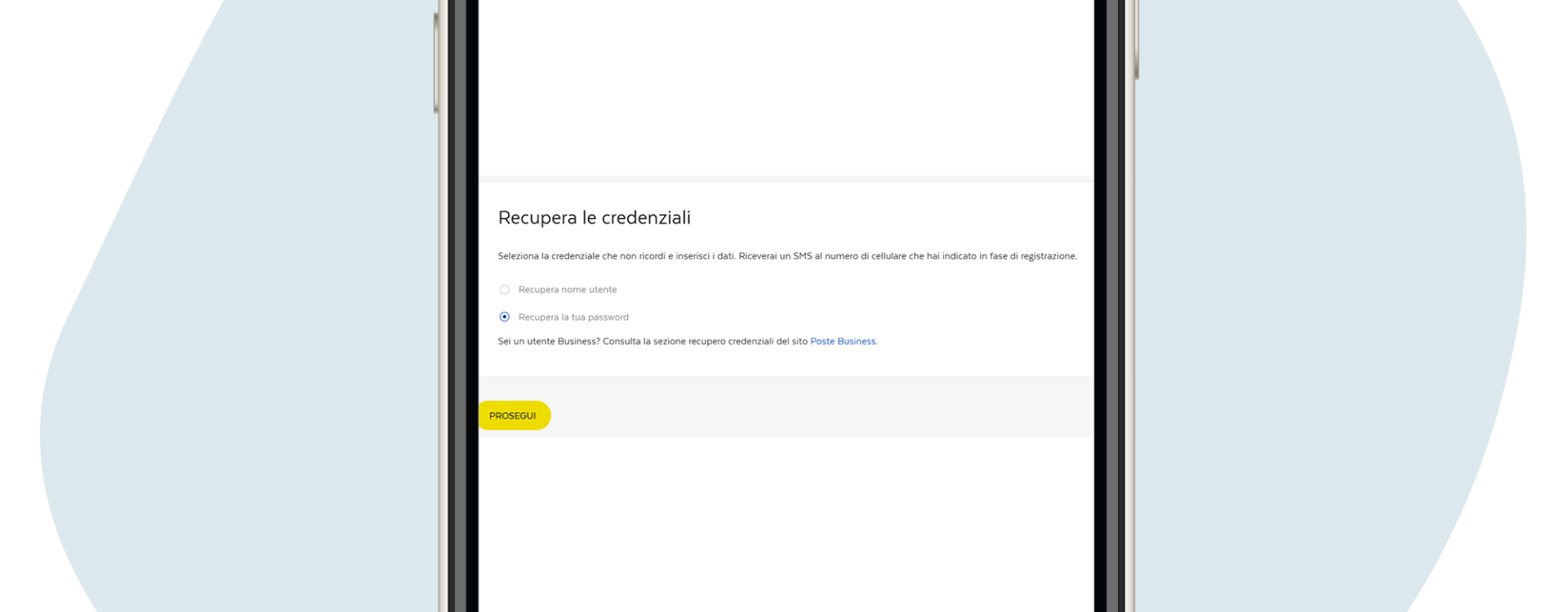Screen dimensions: 1568x612
Task: Select the Recupera la tua password radio
Action: (x=504, y=317)
